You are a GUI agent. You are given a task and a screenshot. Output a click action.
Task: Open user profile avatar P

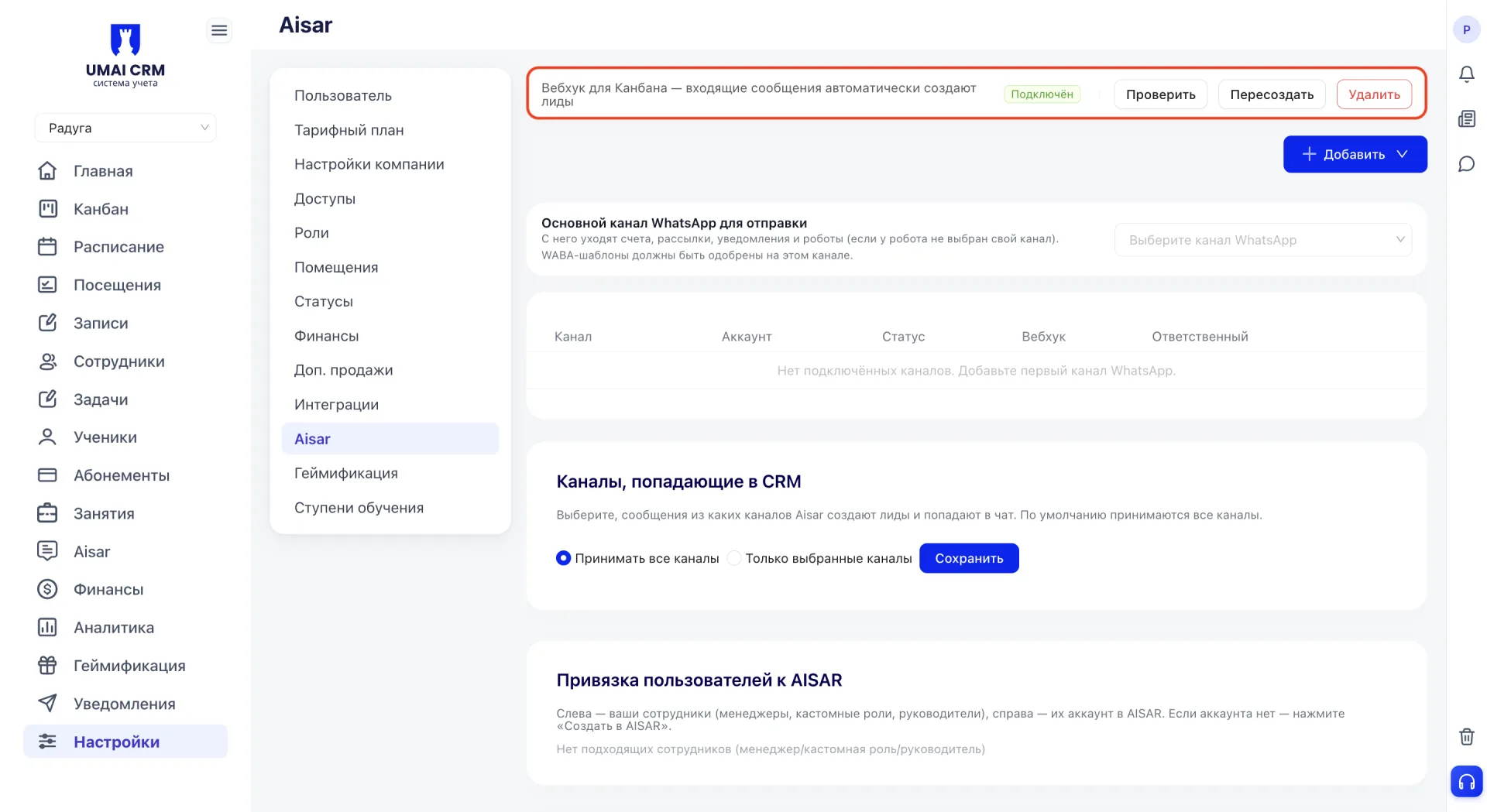point(1466,30)
